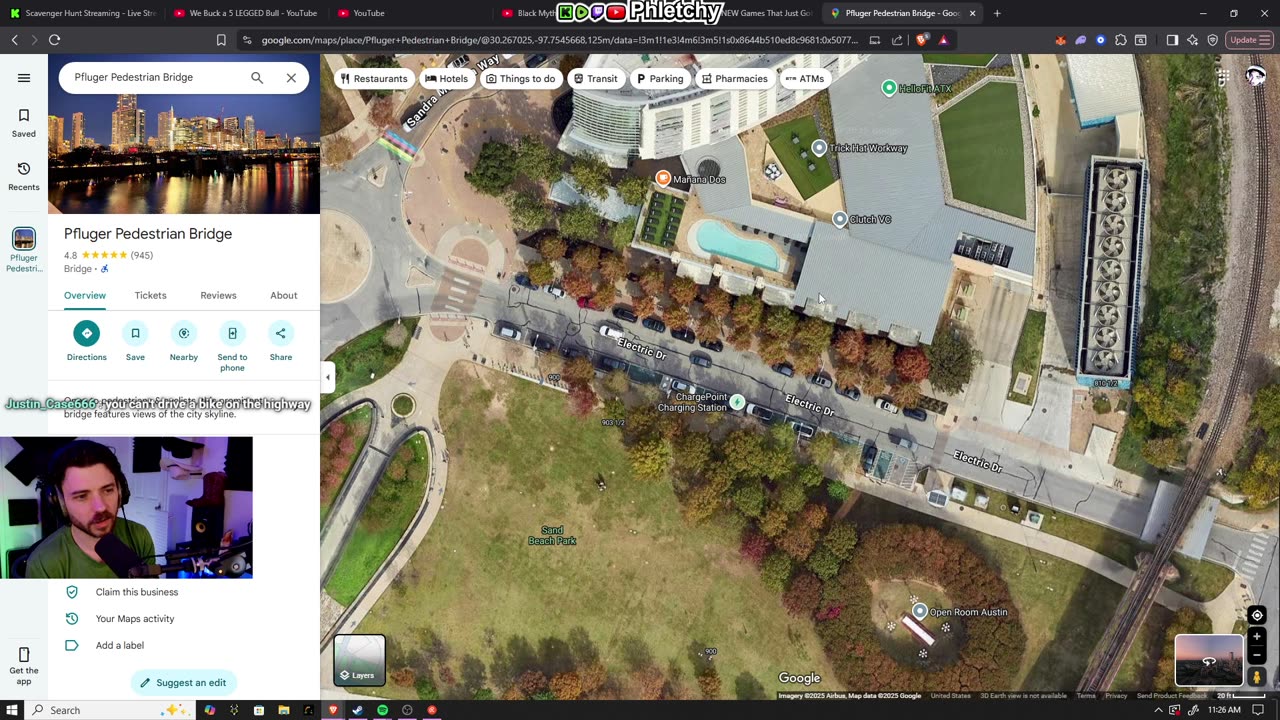Click the Mañana Dos map pin
Image resolution: width=1280 pixels, height=720 pixels.
662,178
